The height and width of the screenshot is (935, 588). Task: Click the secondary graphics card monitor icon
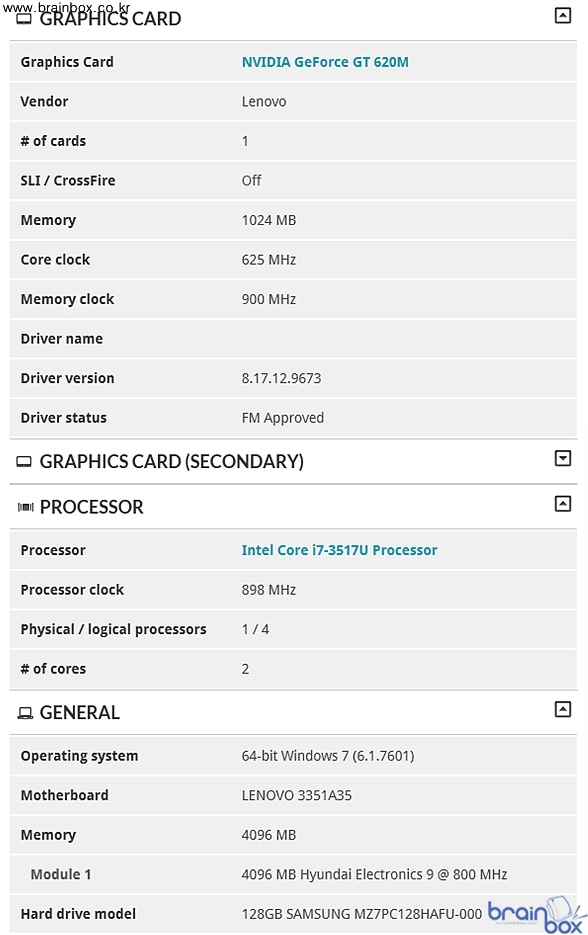coord(24,462)
